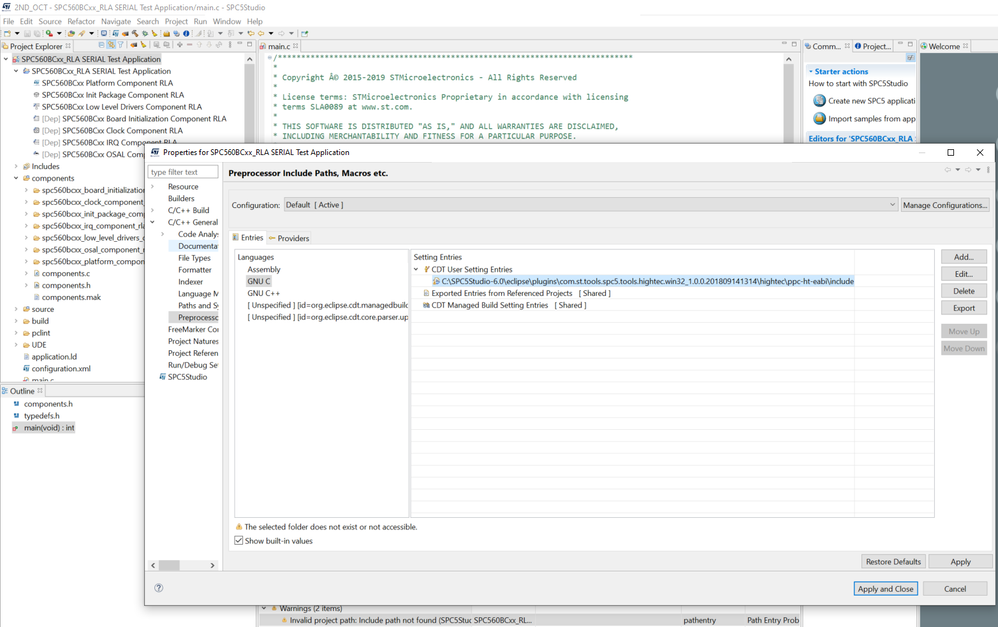Image resolution: width=998 pixels, height=627 pixels.
Task: Collapse Starter actions section
Action: 811,71
